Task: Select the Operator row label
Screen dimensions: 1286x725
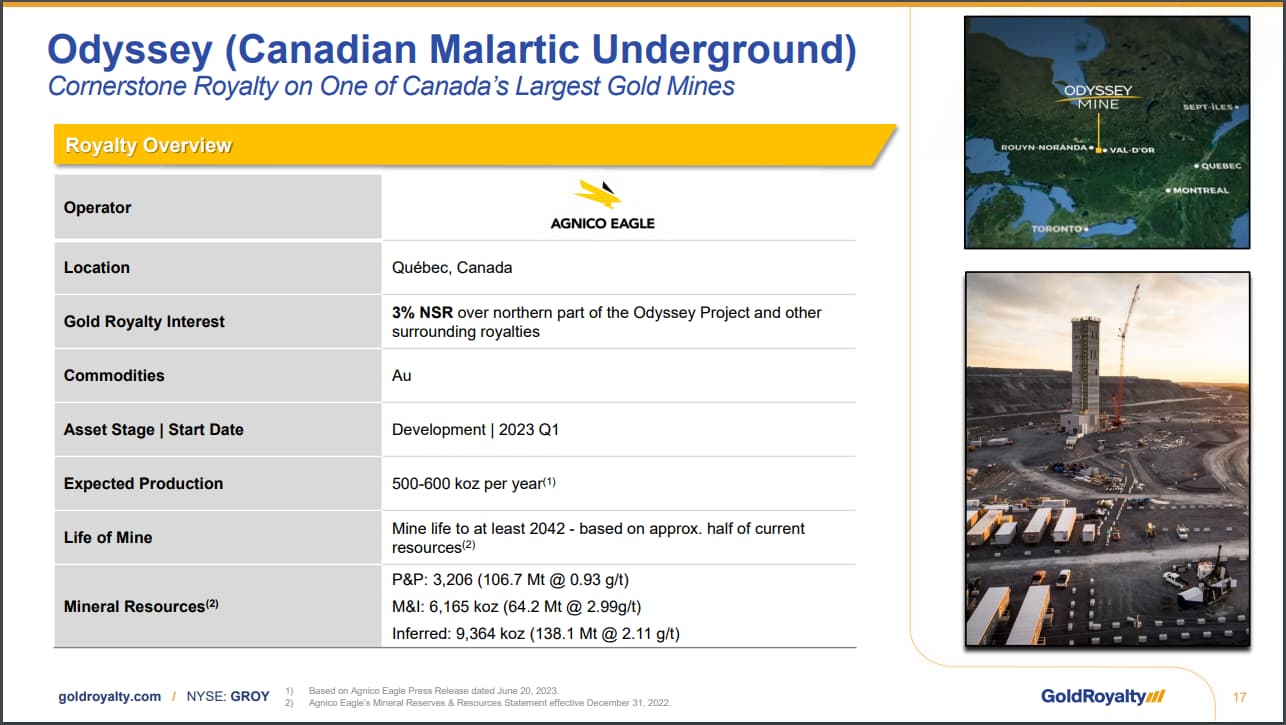Action: [98, 208]
